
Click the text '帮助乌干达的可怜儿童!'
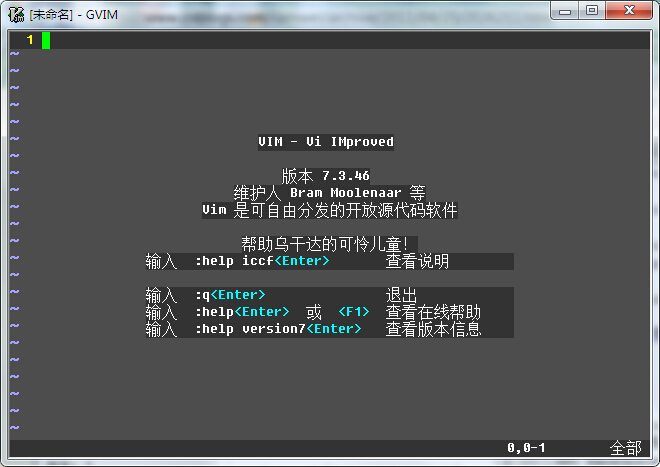click(x=325, y=244)
